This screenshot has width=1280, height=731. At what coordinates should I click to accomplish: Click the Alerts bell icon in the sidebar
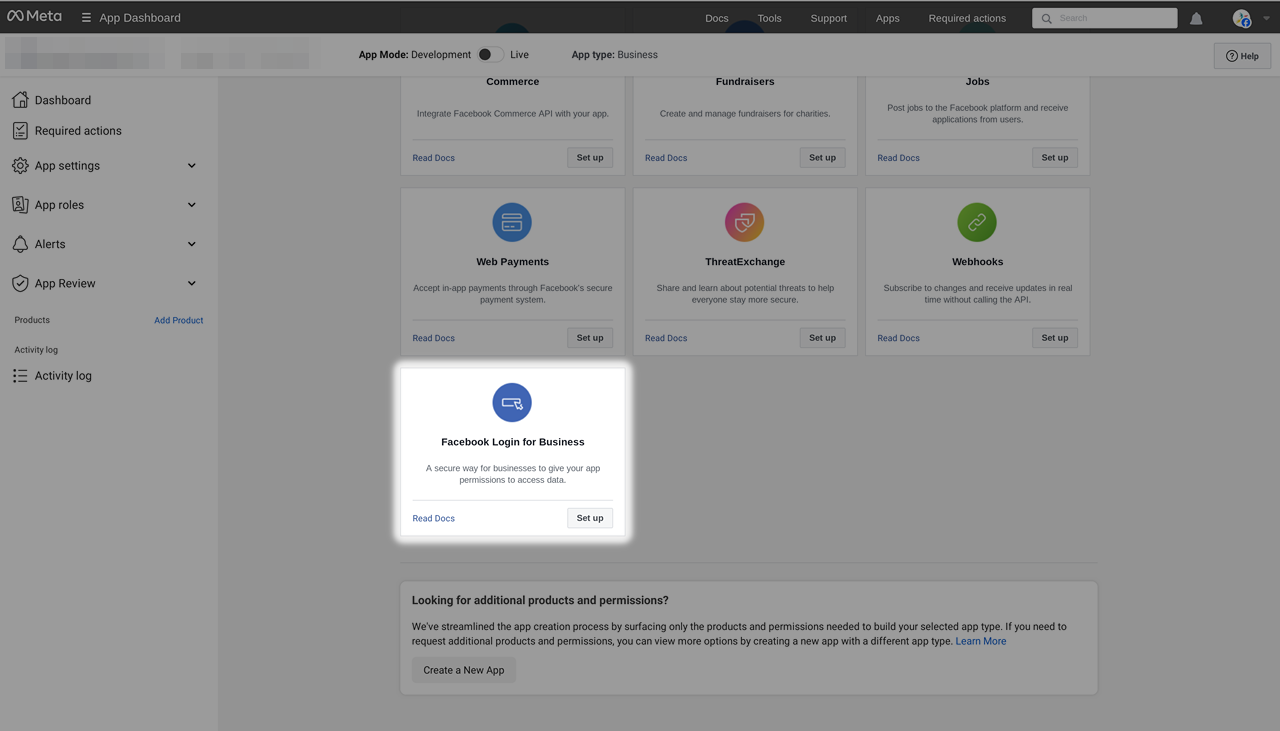click(20, 244)
